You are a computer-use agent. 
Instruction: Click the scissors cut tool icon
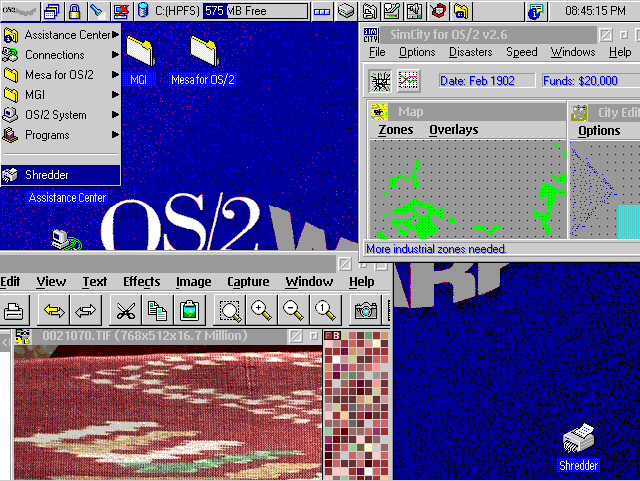pos(125,310)
